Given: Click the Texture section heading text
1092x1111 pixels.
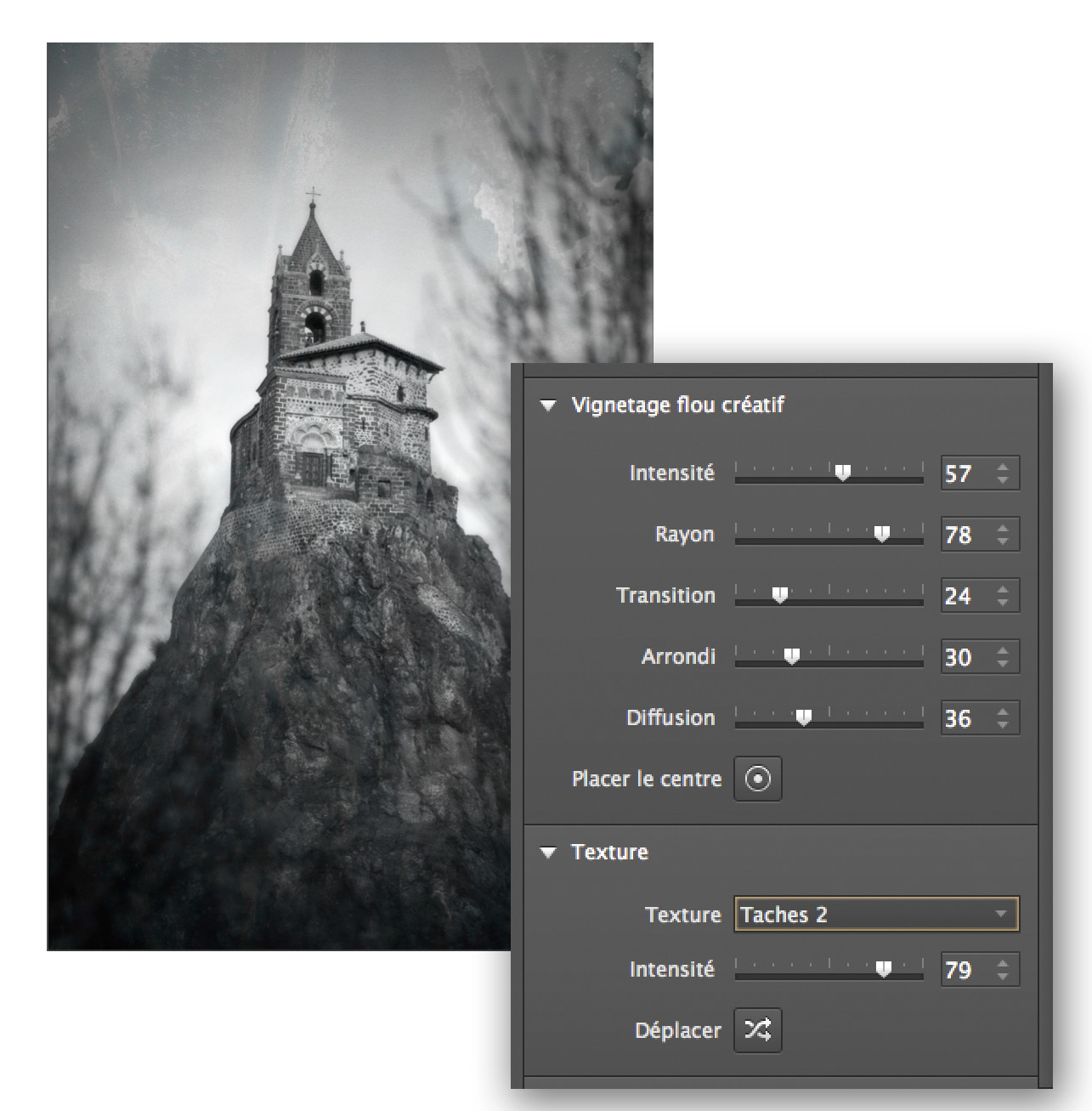Looking at the screenshot, I should 609,852.
